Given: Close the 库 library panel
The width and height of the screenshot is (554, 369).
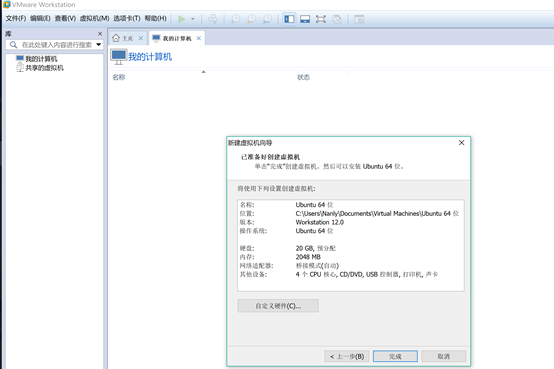Looking at the screenshot, I should point(100,34).
